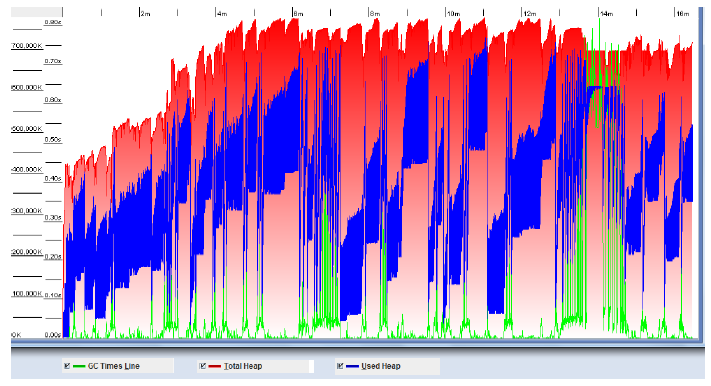This screenshot has height=386, width=711.
Task: Click the 300,000K heap axis label
Action: 27,211
